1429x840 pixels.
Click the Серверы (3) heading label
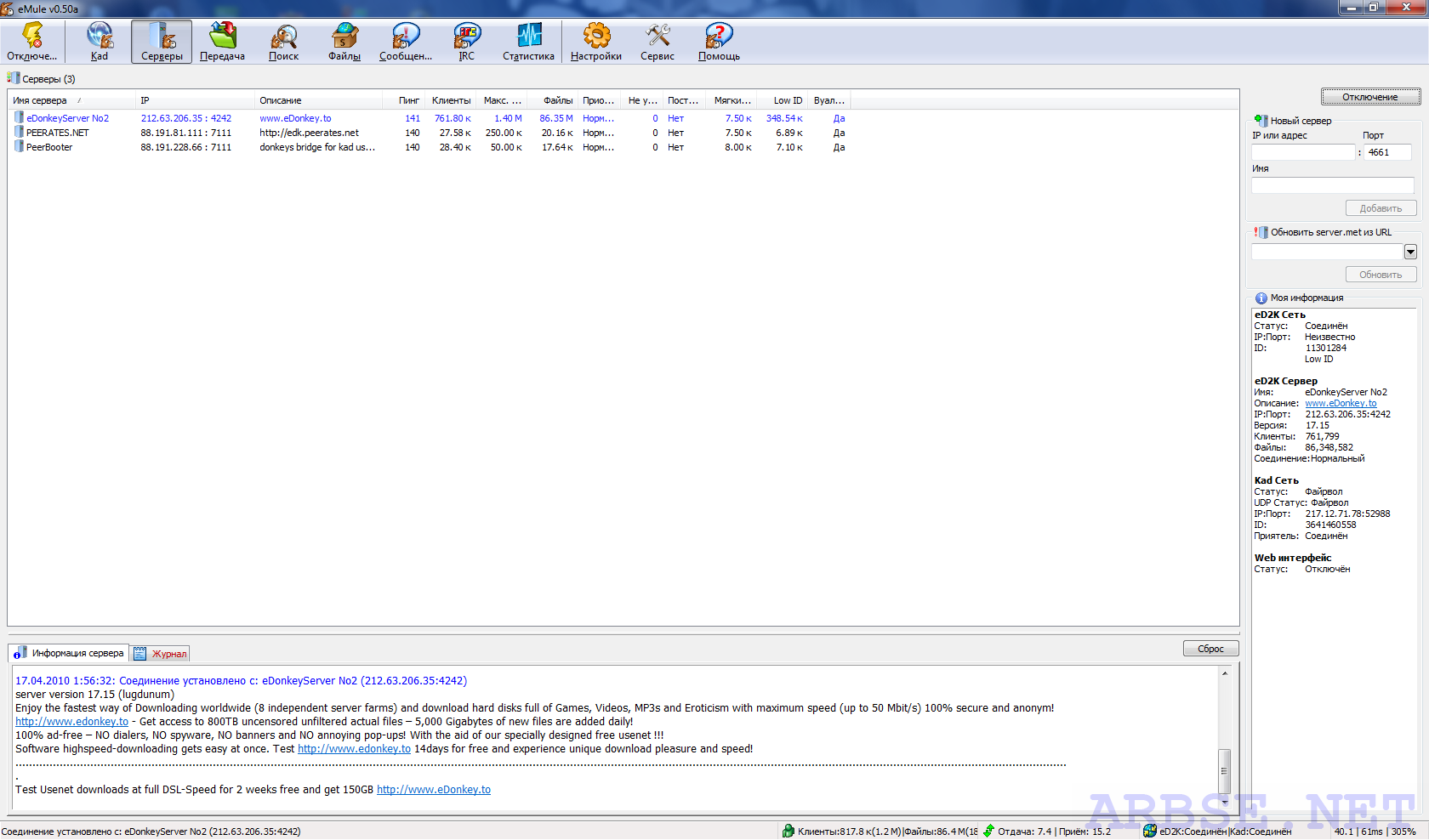pyautogui.click(x=48, y=79)
